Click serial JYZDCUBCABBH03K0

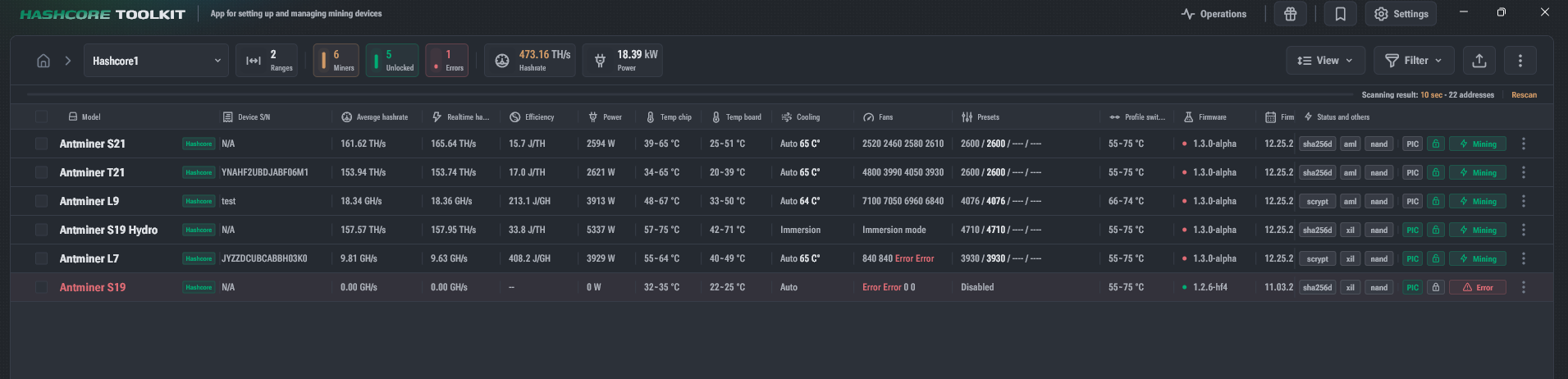coord(264,258)
